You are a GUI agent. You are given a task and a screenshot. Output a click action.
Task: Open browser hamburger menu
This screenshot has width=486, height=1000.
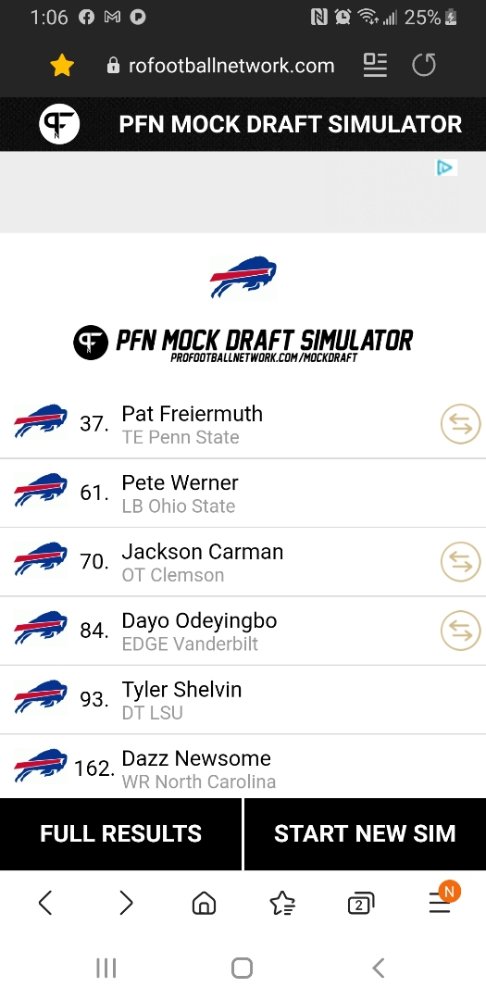click(441, 901)
